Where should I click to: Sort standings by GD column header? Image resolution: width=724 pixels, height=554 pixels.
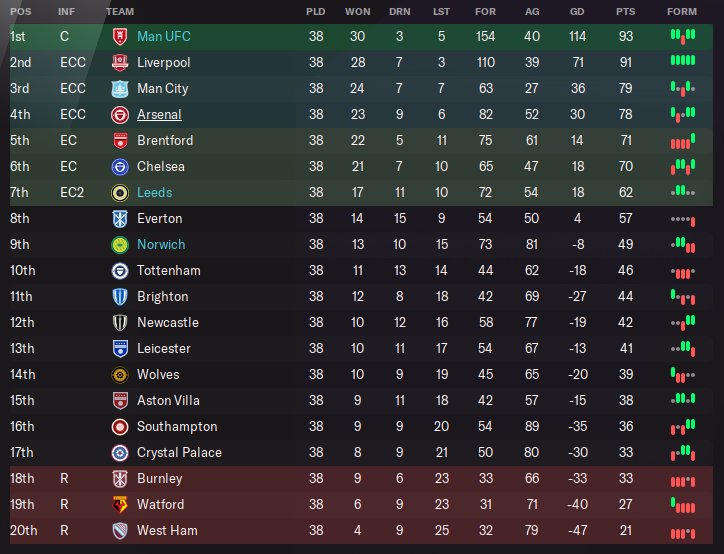(580, 11)
